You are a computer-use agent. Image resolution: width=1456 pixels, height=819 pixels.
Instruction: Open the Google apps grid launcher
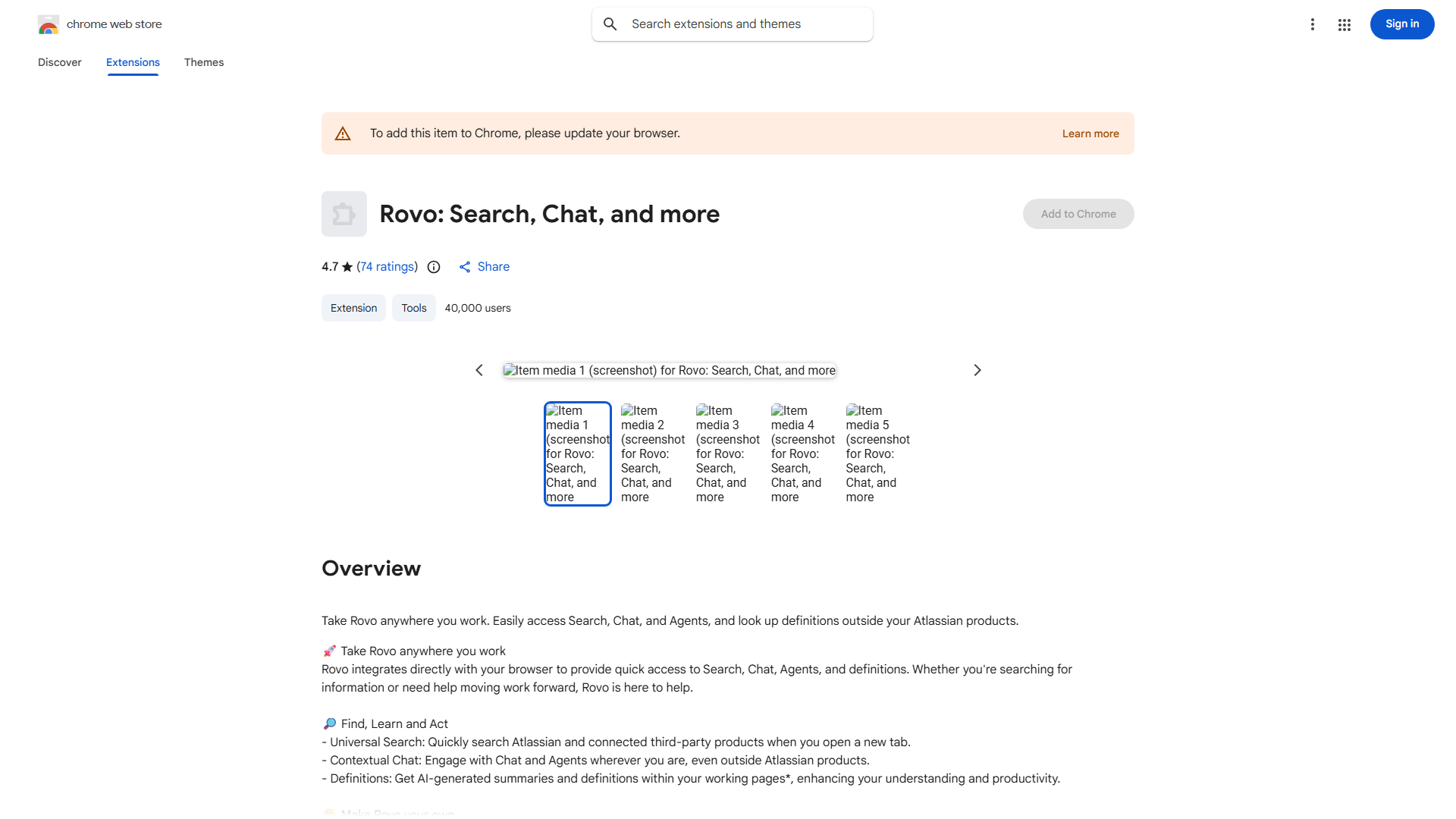pyautogui.click(x=1344, y=25)
